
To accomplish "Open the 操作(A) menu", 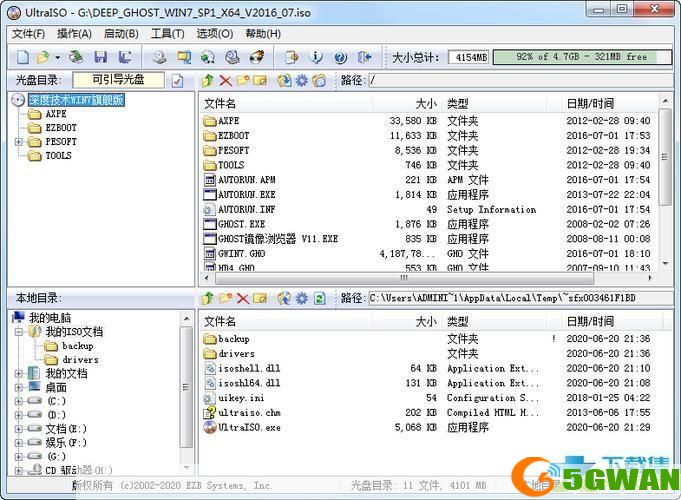I will 74,33.
